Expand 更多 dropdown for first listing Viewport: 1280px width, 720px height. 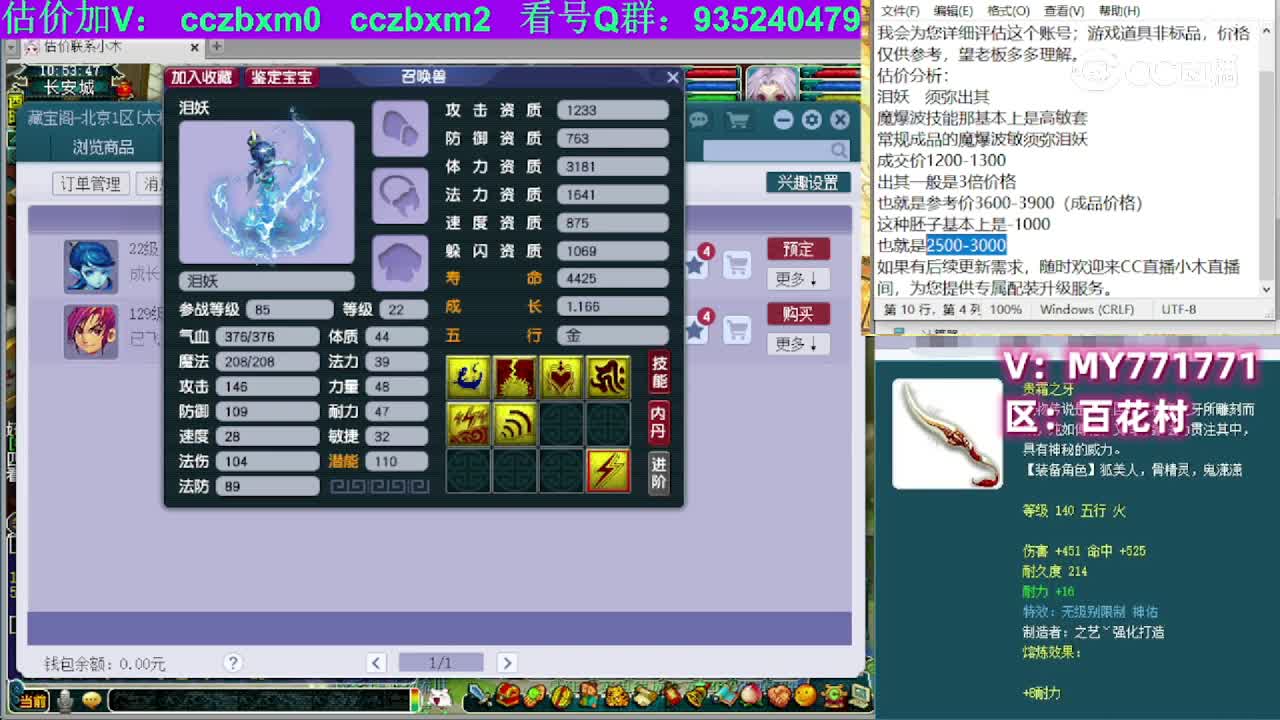pyautogui.click(x=797, y=279)
